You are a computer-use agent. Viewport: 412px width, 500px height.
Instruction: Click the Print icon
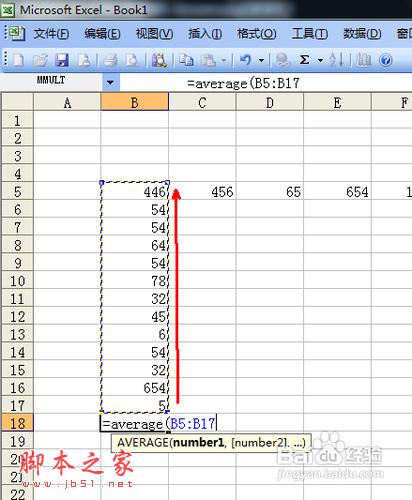click(111, 60)
